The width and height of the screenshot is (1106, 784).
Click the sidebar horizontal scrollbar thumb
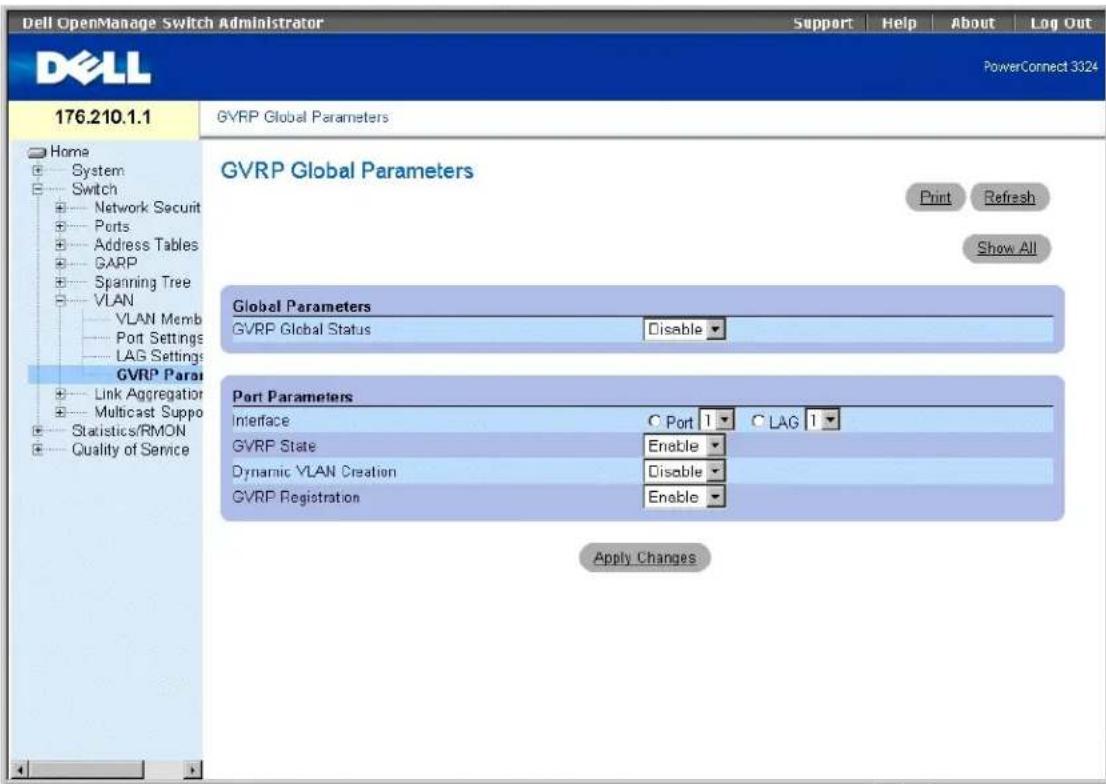click(86, 769)
